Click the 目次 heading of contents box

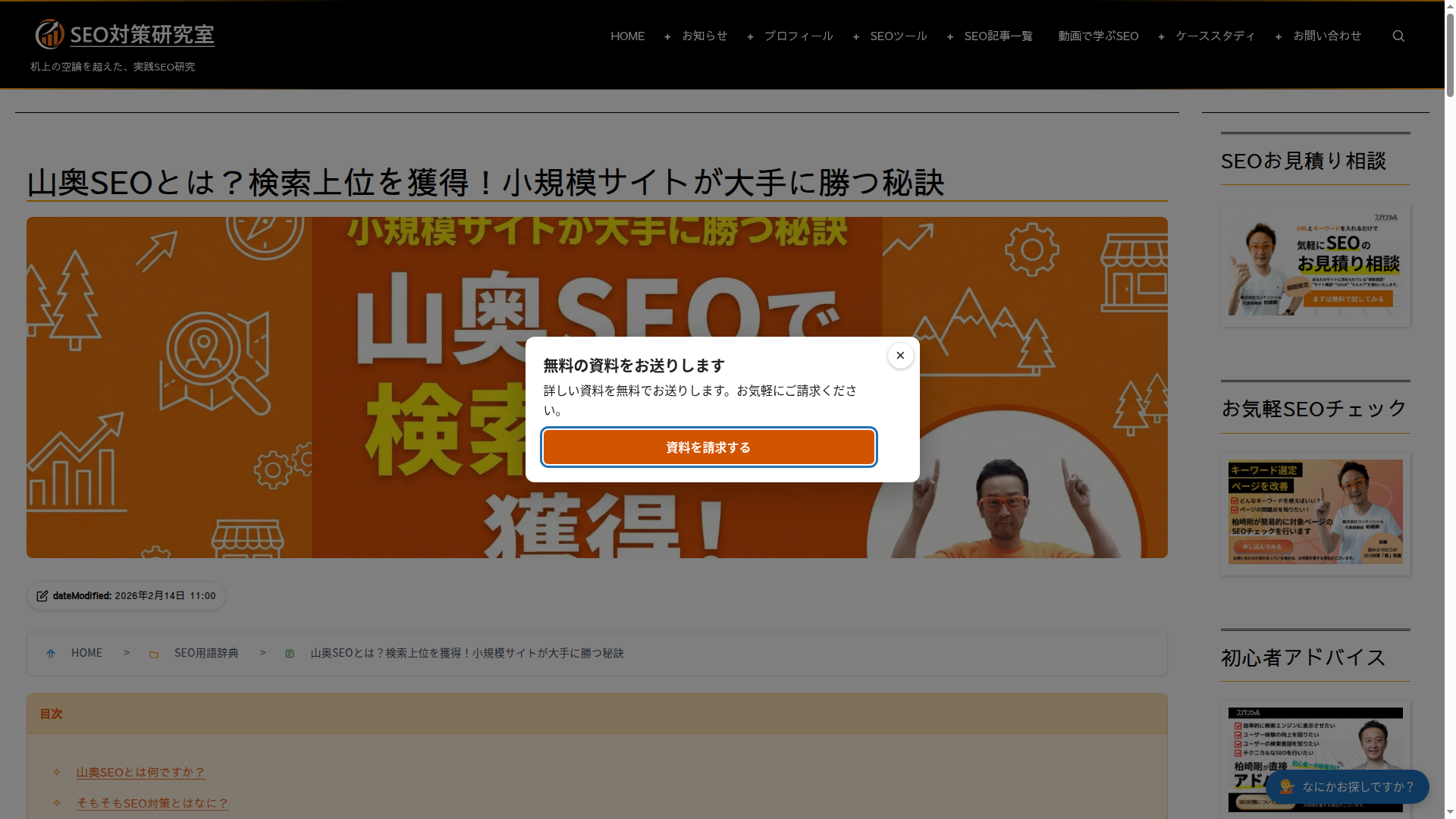(51, 714)
